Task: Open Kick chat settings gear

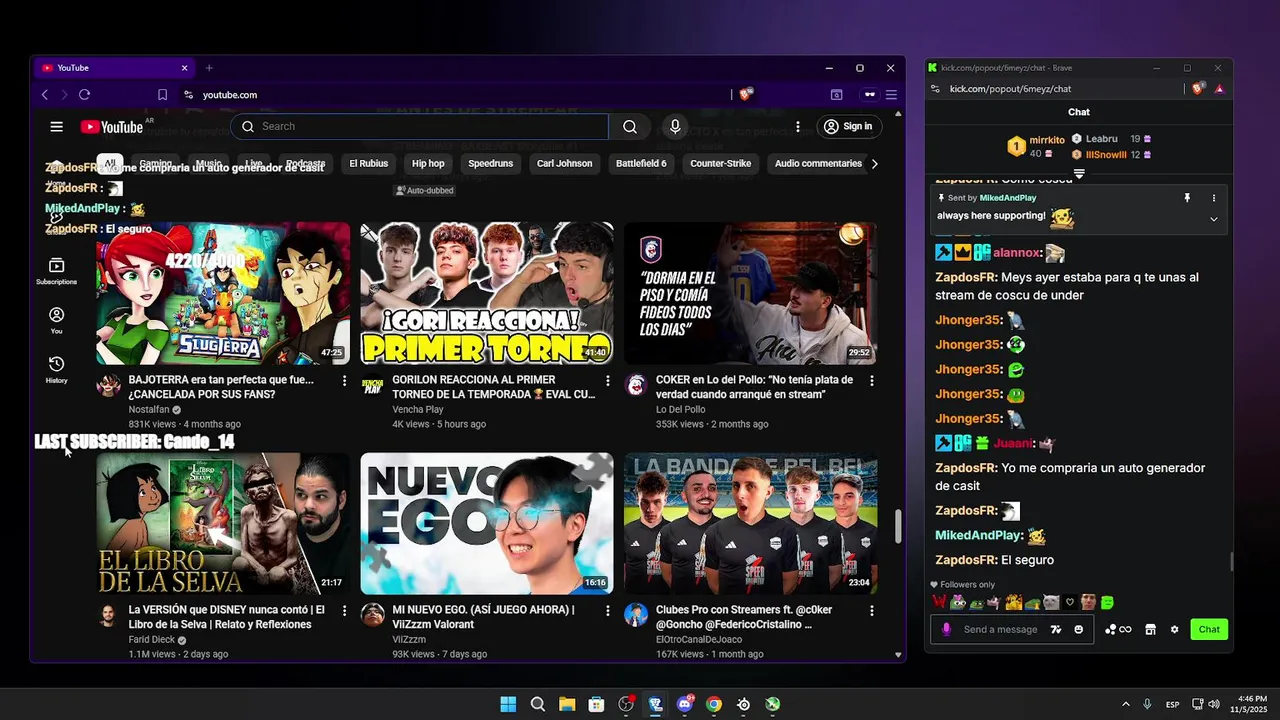Action: [x=1174, y=629]
